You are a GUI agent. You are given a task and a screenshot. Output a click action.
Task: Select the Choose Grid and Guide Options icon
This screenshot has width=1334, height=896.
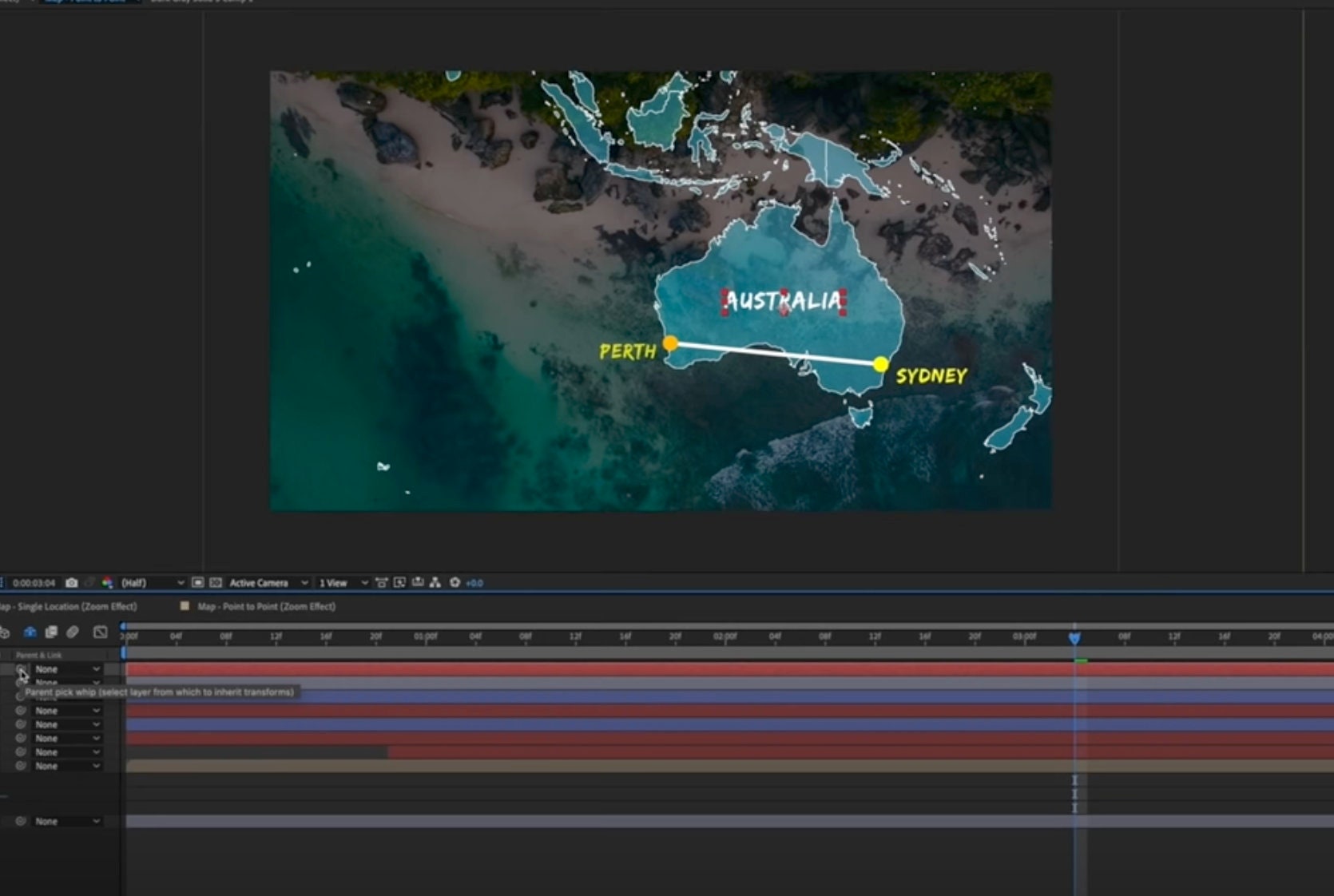[x=382, y=583]
